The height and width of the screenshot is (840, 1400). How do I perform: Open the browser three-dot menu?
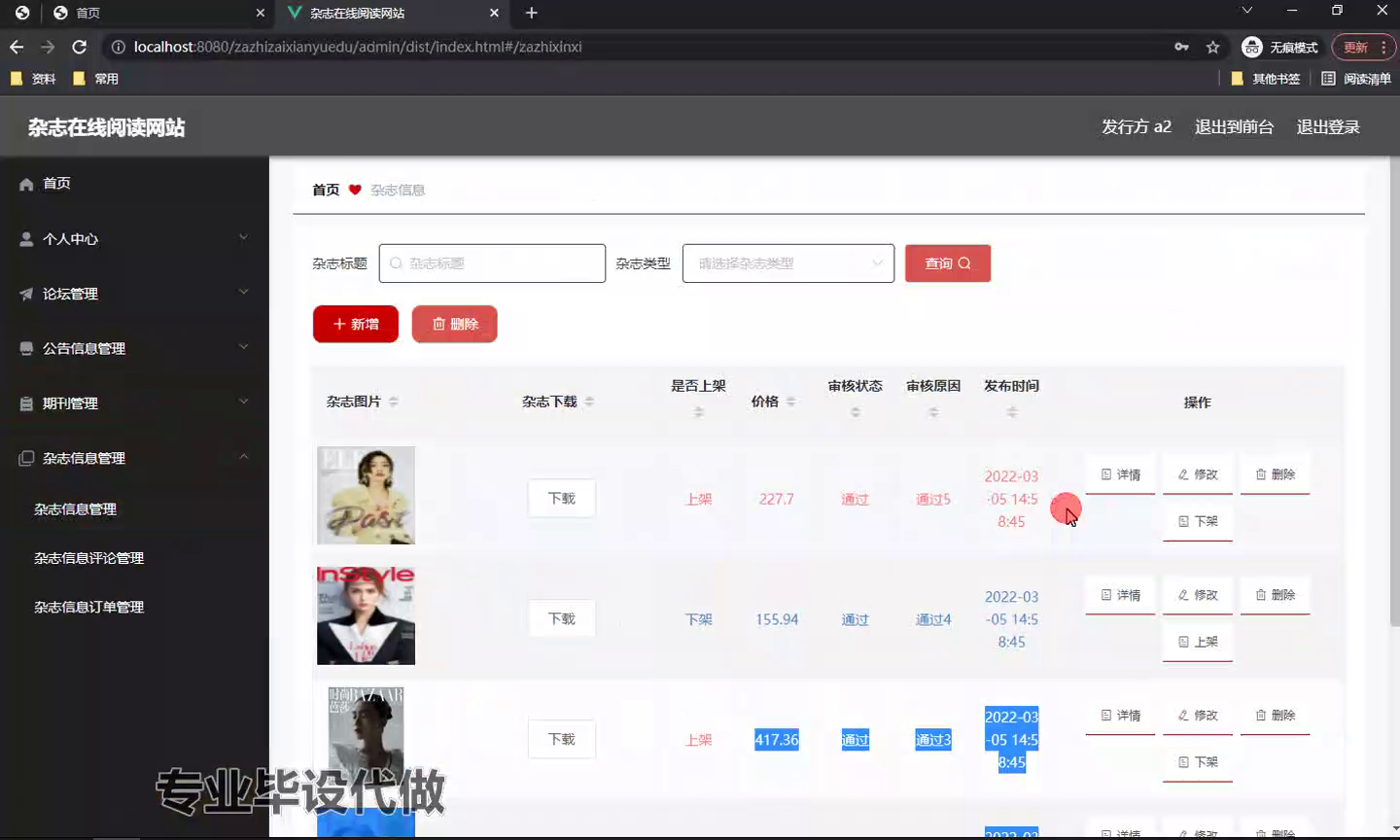point(1383,47)
